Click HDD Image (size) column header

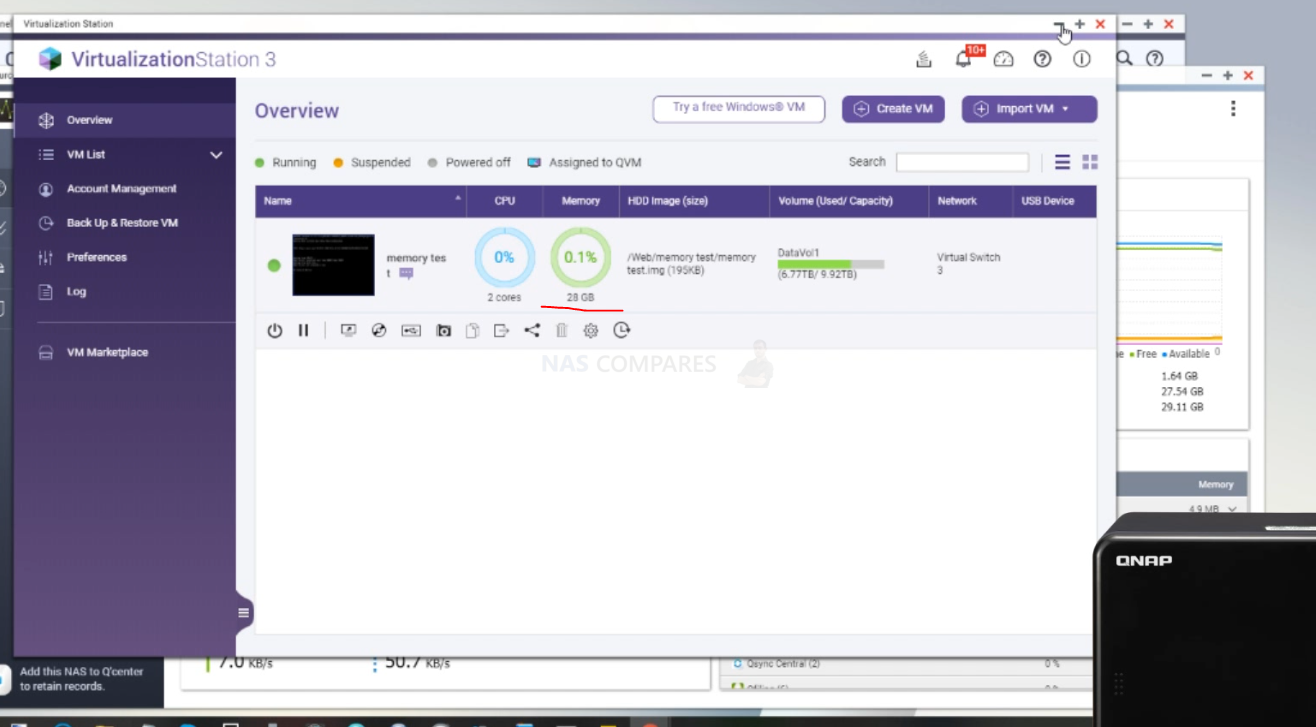[x=694, y=201]
